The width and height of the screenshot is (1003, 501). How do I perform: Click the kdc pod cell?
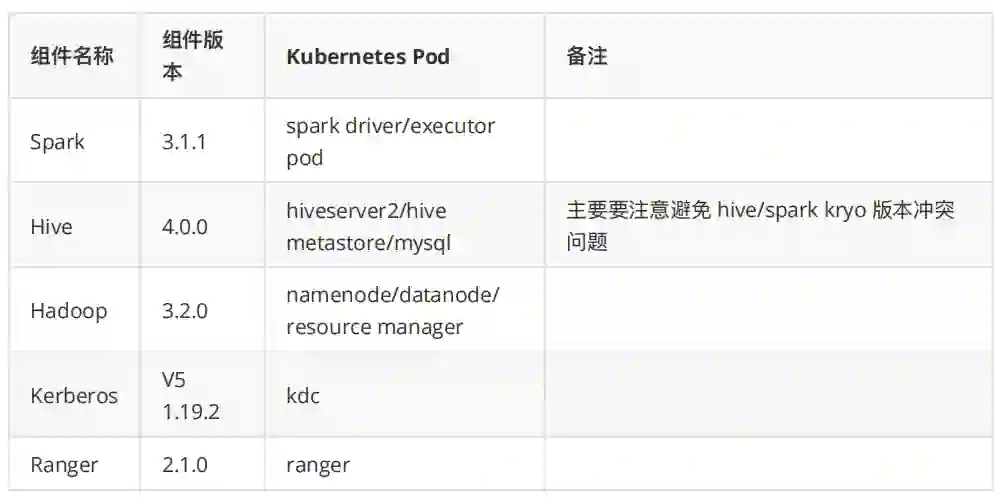coord(304,395)
